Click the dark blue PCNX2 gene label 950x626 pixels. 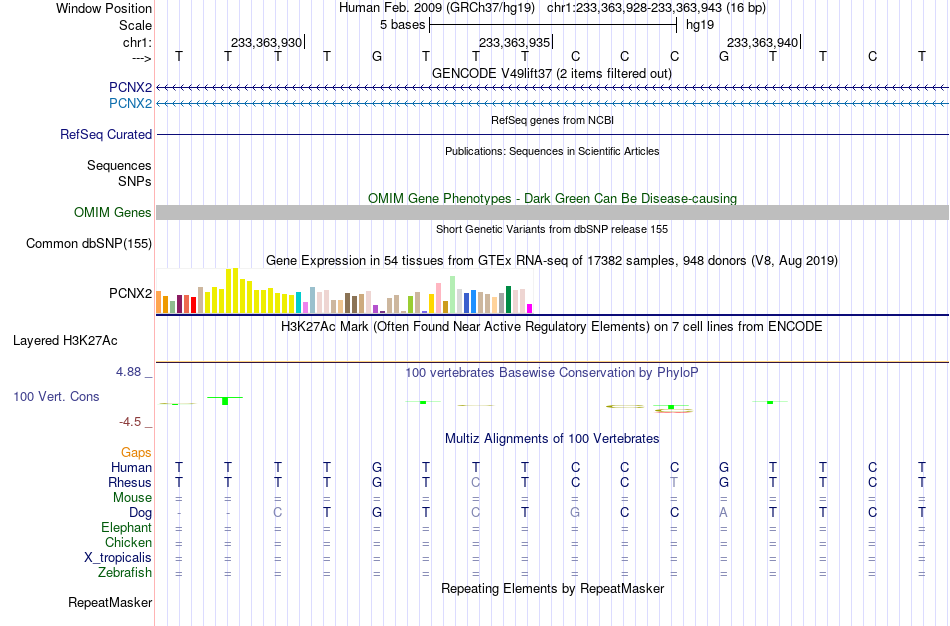click(130, 87)
